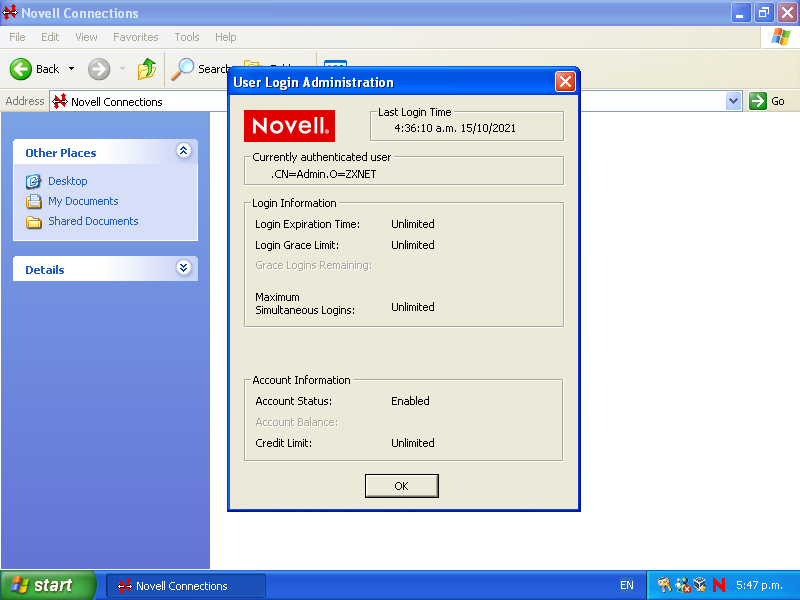The image size is (800, 600).
Task: Click the Novell Connections title bar icon
Action: (x=10, y=12)
